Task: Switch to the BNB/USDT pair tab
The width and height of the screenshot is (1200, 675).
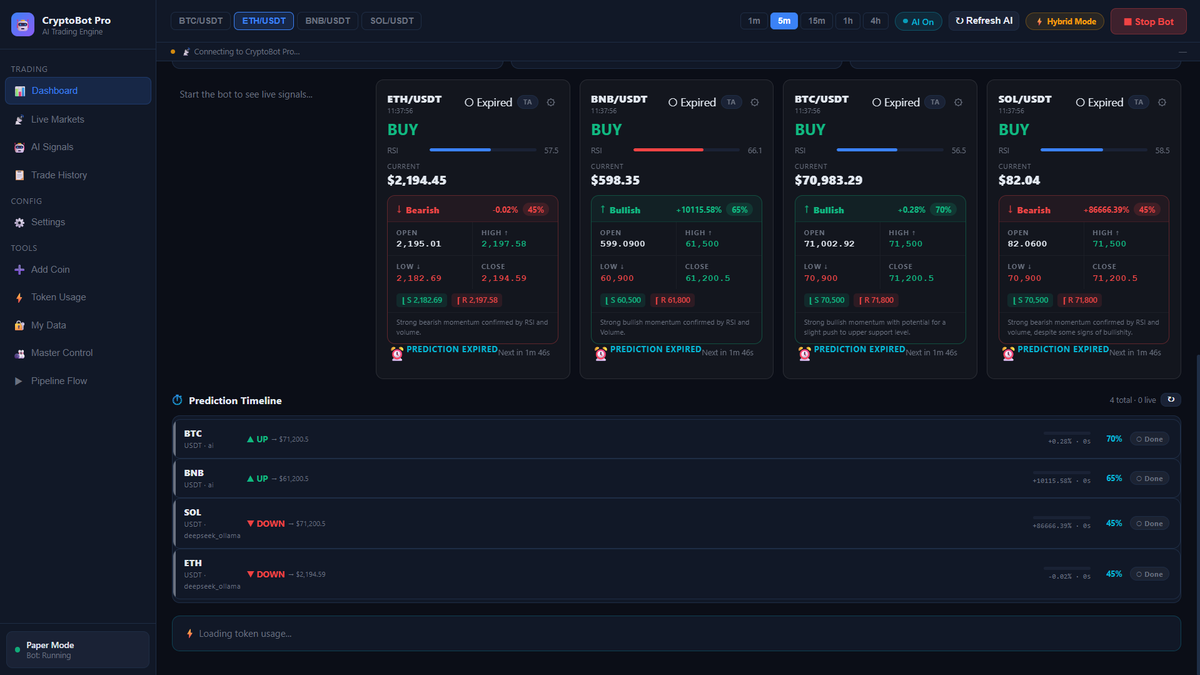Action: coord(327,21)
